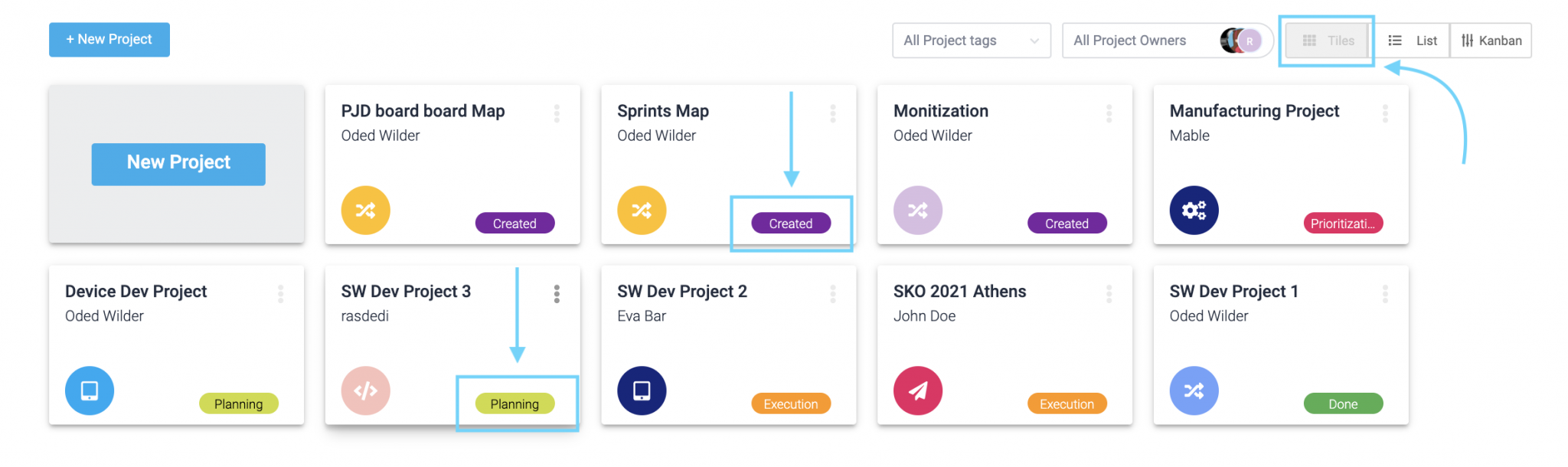Open the SW Dev Project 3 title
1568x467 pixels.
tap(406, 292)
